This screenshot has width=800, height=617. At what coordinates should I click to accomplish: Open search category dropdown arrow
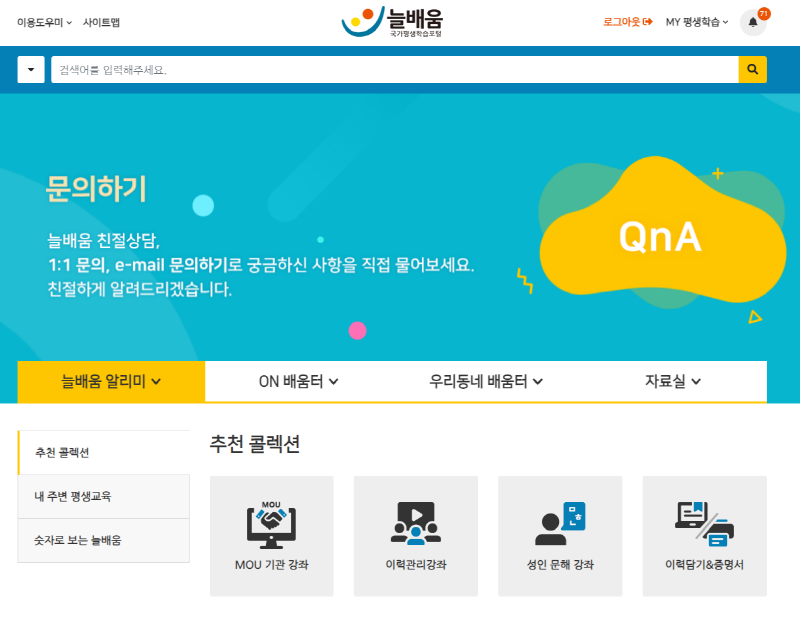31,69
